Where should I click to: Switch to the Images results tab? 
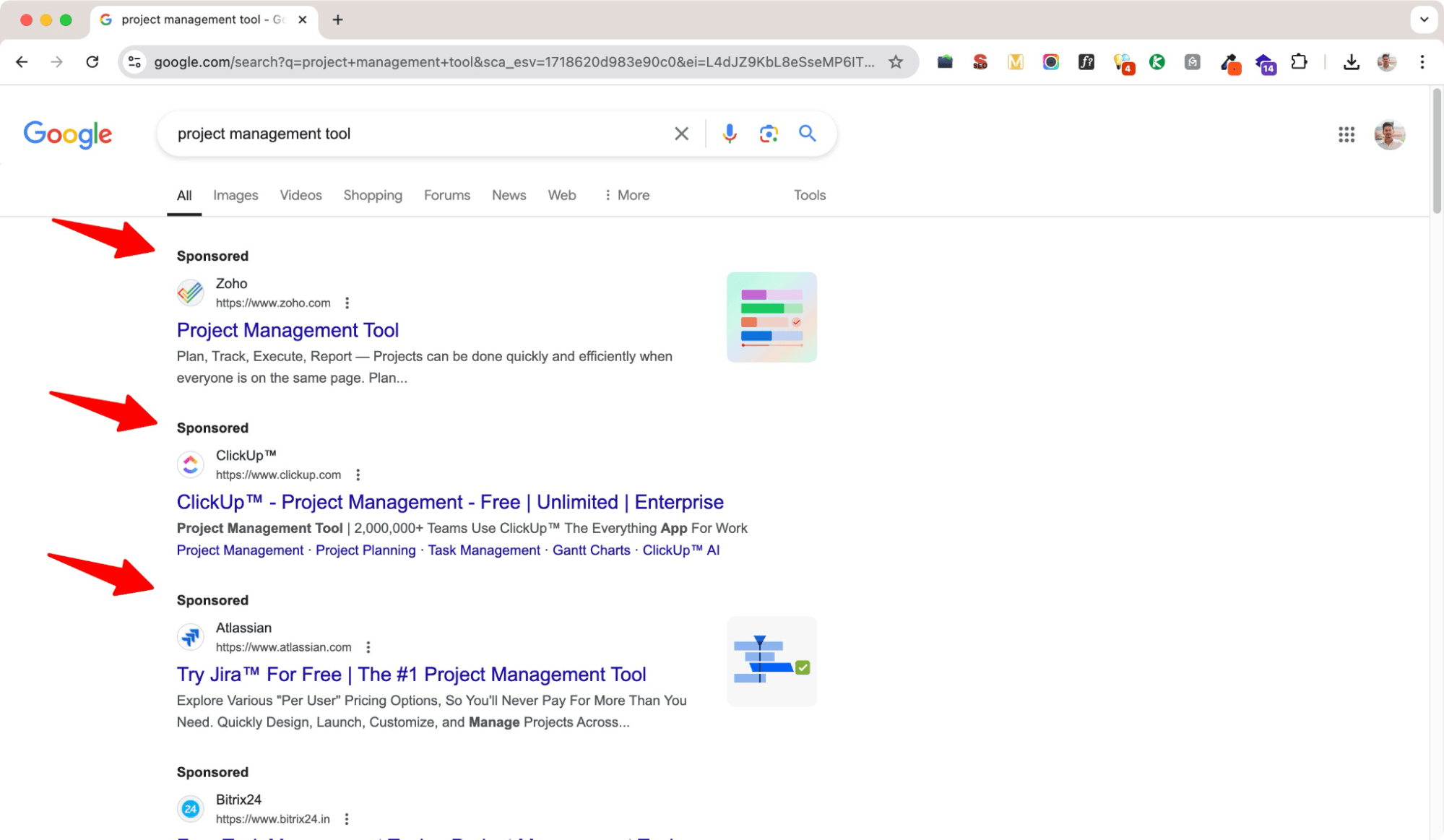(x=235, y=195)
